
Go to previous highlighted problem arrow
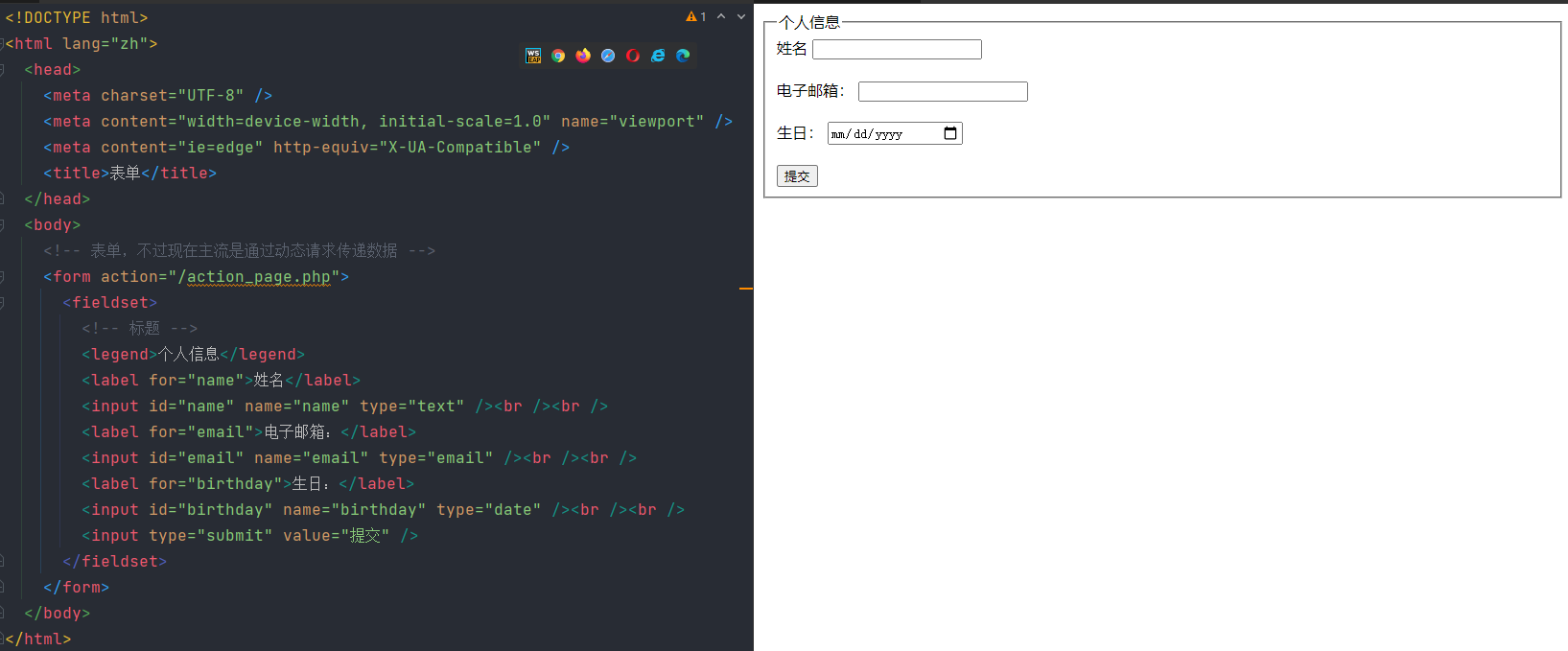pyautogui.click(x=721, y=16)
